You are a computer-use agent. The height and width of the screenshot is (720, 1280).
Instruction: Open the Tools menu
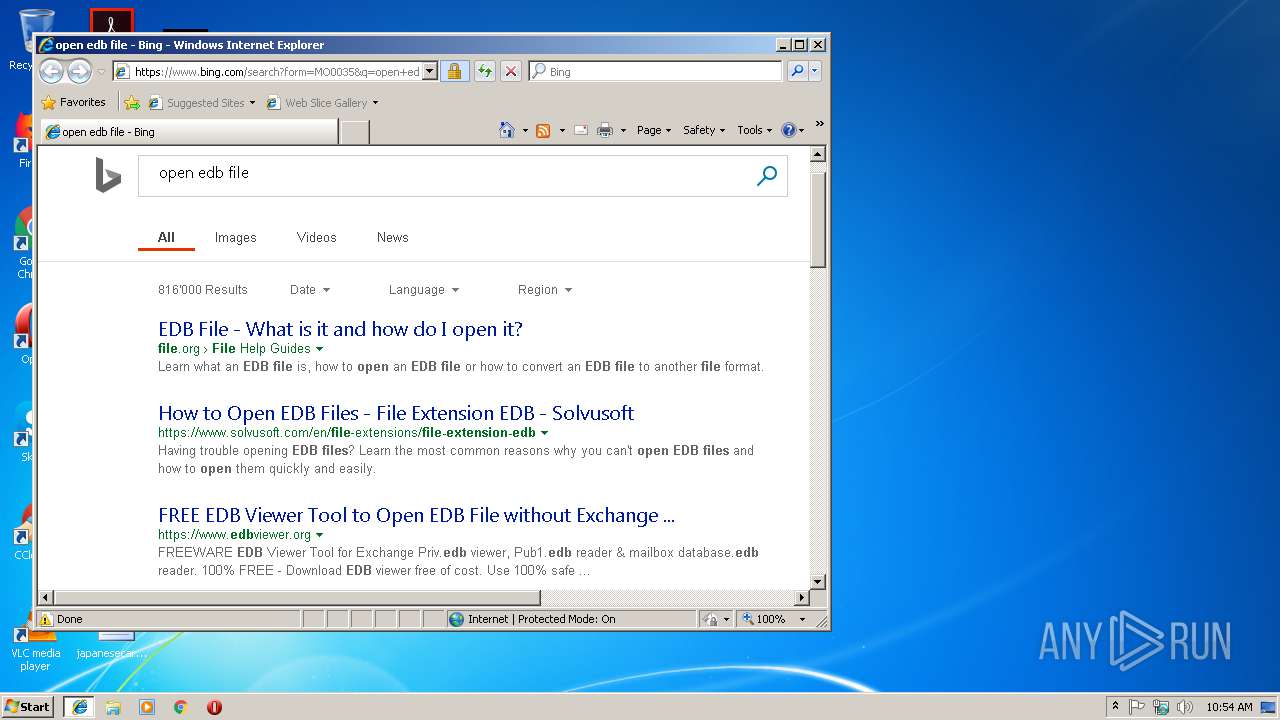(x=755, y=130)
